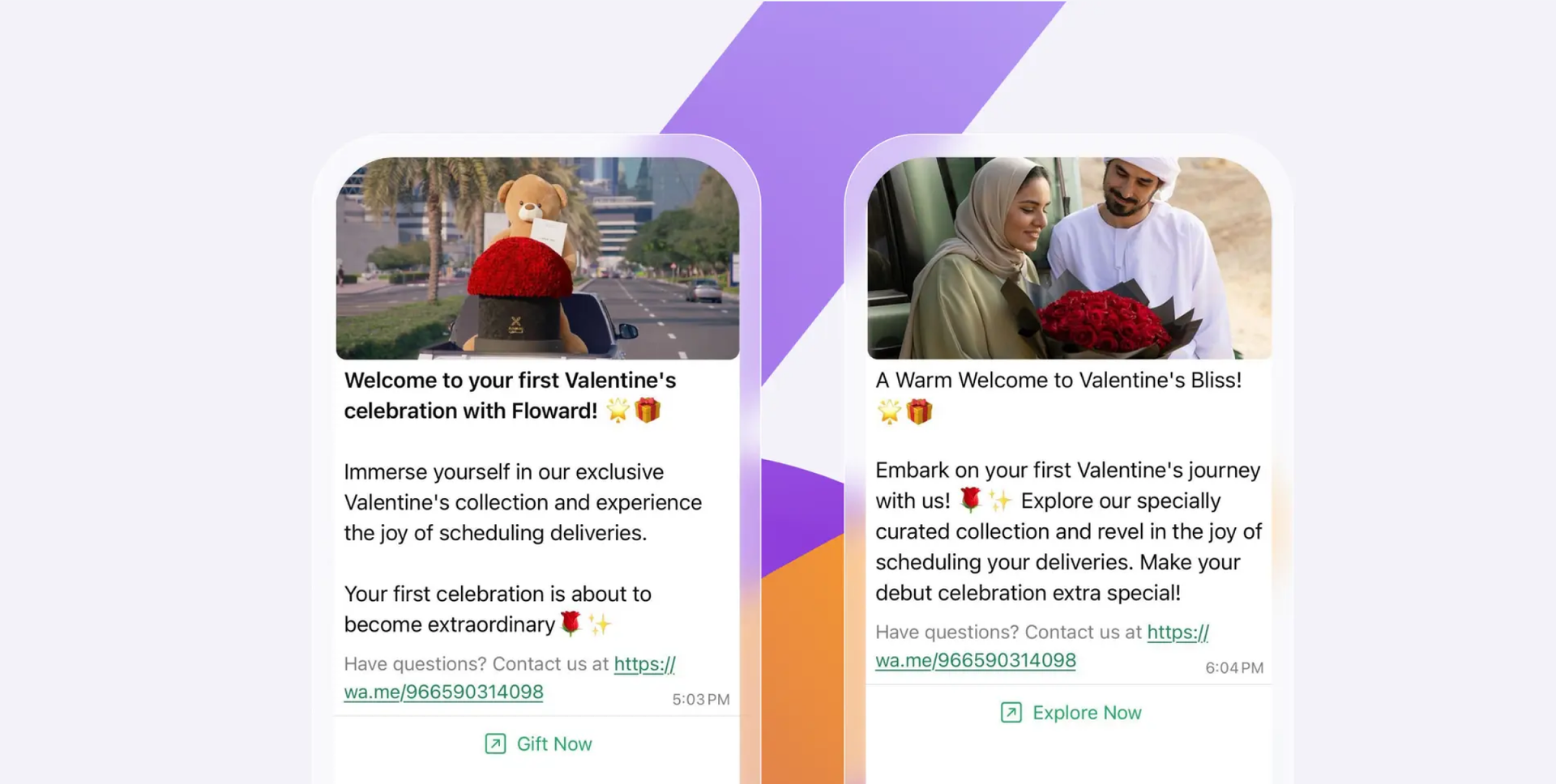1556x784 pixels.
Task: Click the Explore Now button
Action: coord(1071,713)
